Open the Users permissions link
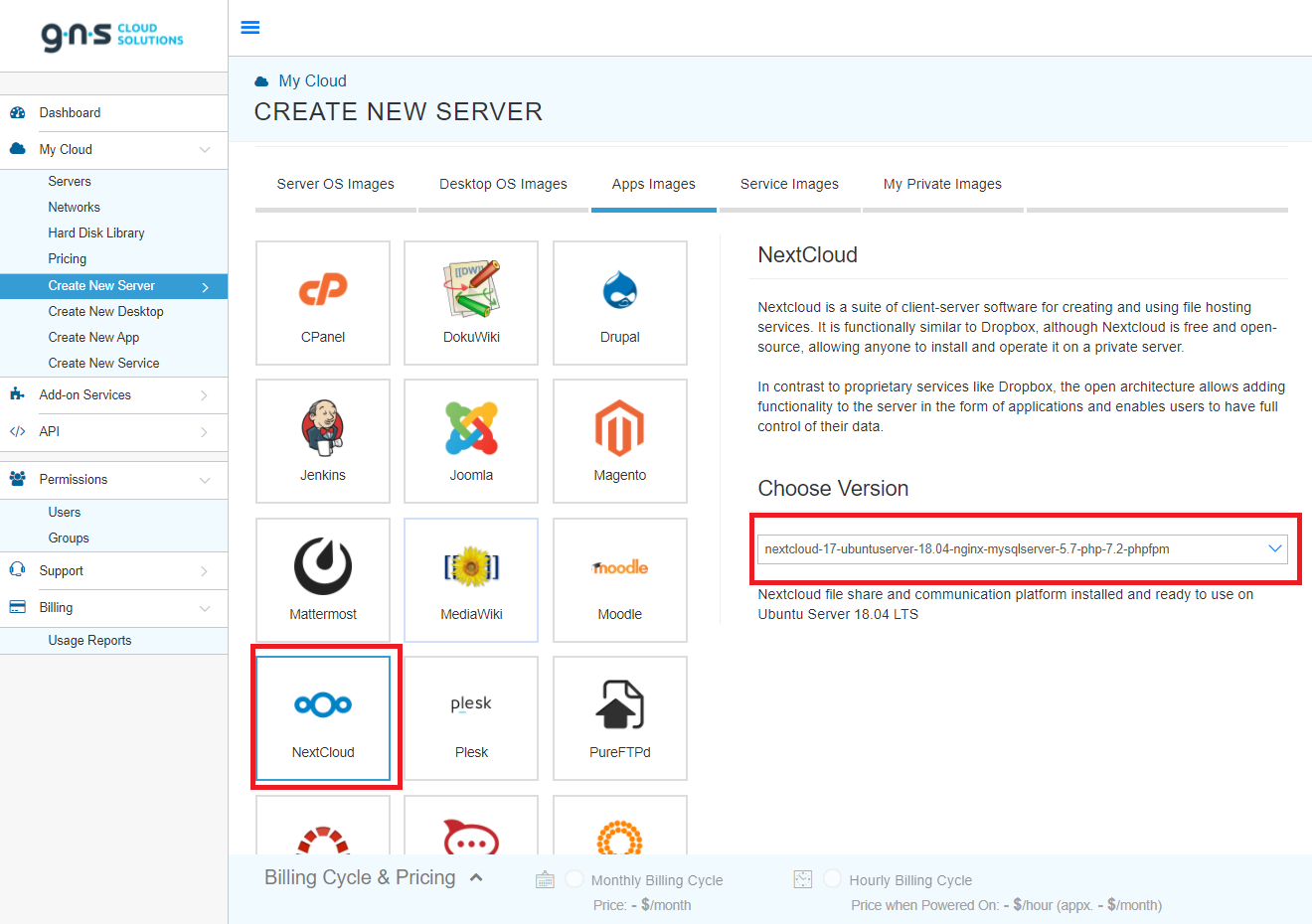 65,512
